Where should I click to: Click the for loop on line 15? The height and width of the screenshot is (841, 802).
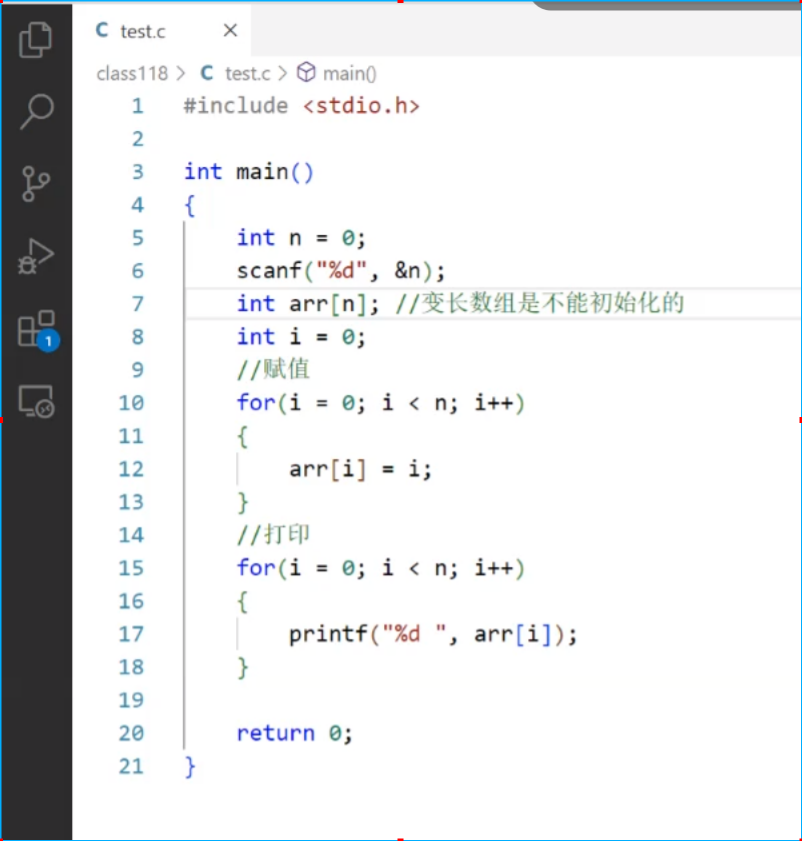pyautogui.click(x=380, y=568)
